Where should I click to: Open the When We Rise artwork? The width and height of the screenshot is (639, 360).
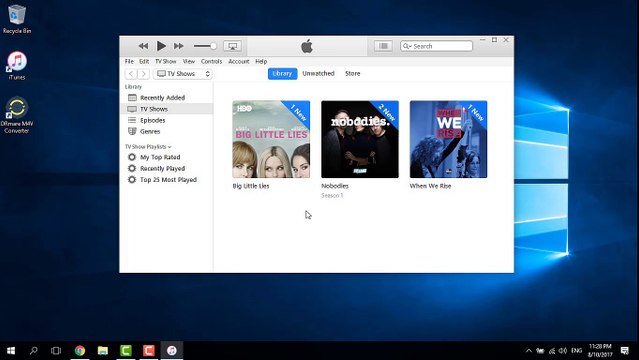tap(448, 139)
